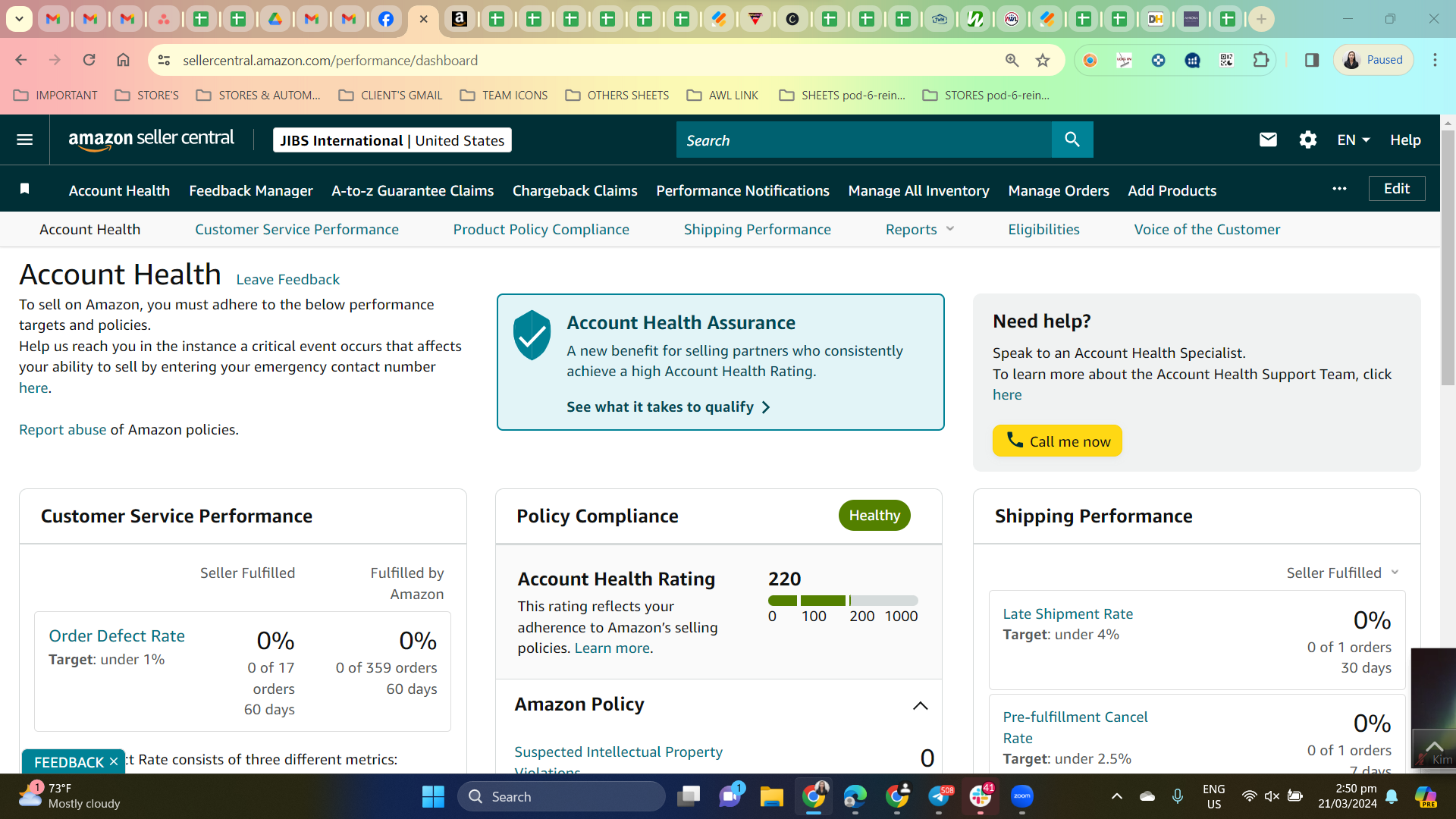Click See what it takes to qualify
This screenshot has width=1456, height=819.
point(668,406)
